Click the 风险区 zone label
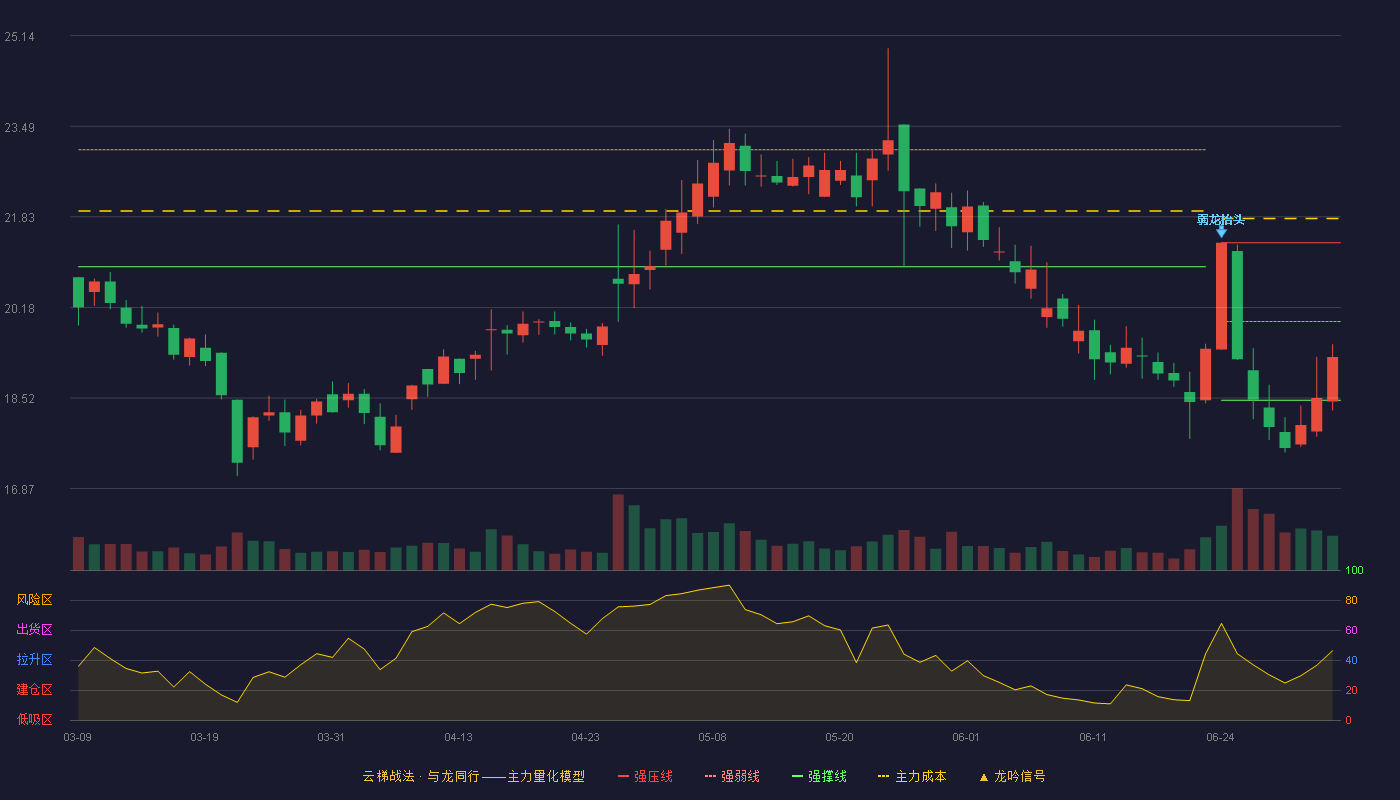The width and height of the screenshot is (1400, 800). (34, 600)
